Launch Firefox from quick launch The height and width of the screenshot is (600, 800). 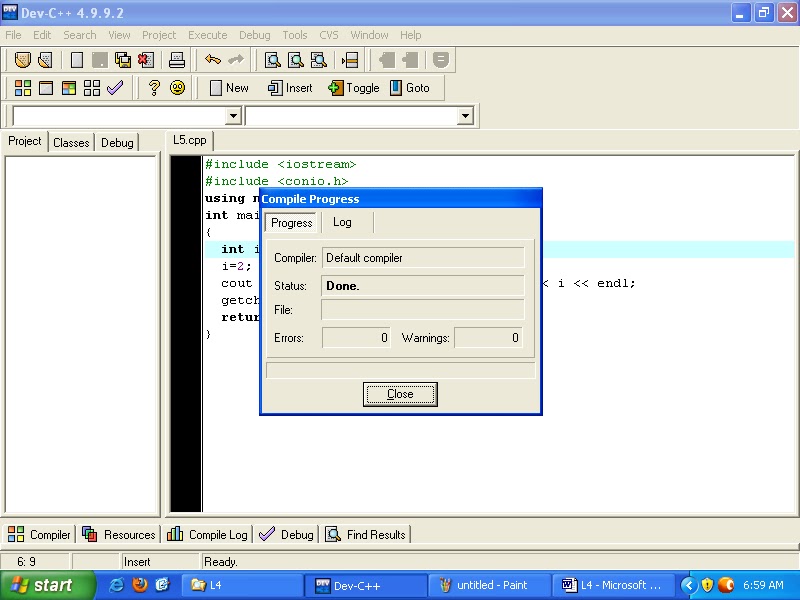click(139, 585)
